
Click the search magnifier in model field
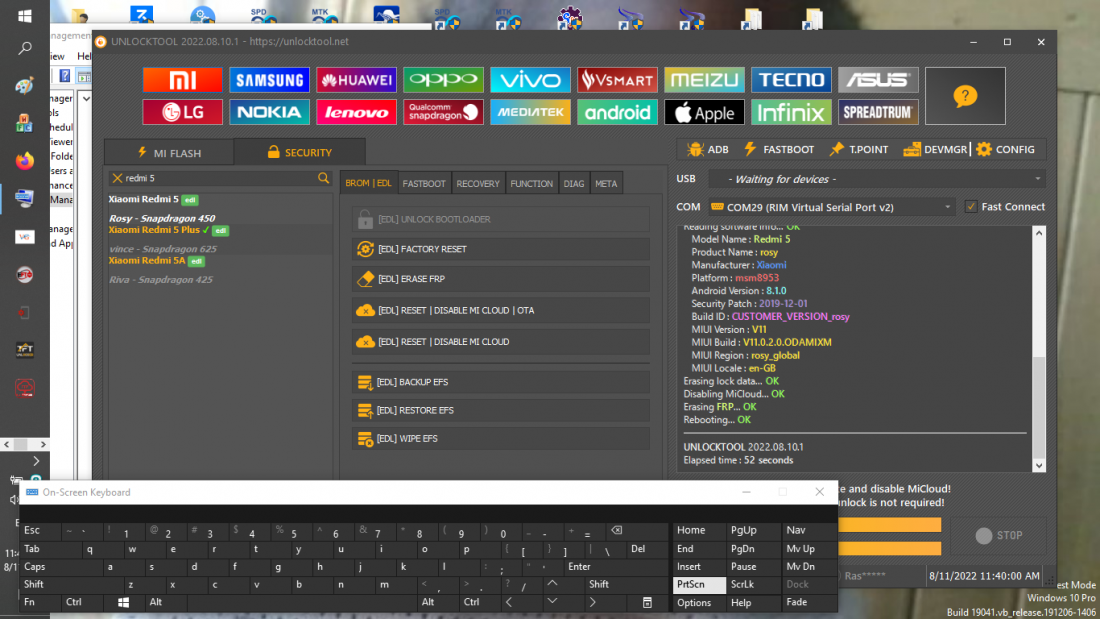click(323, 178)
